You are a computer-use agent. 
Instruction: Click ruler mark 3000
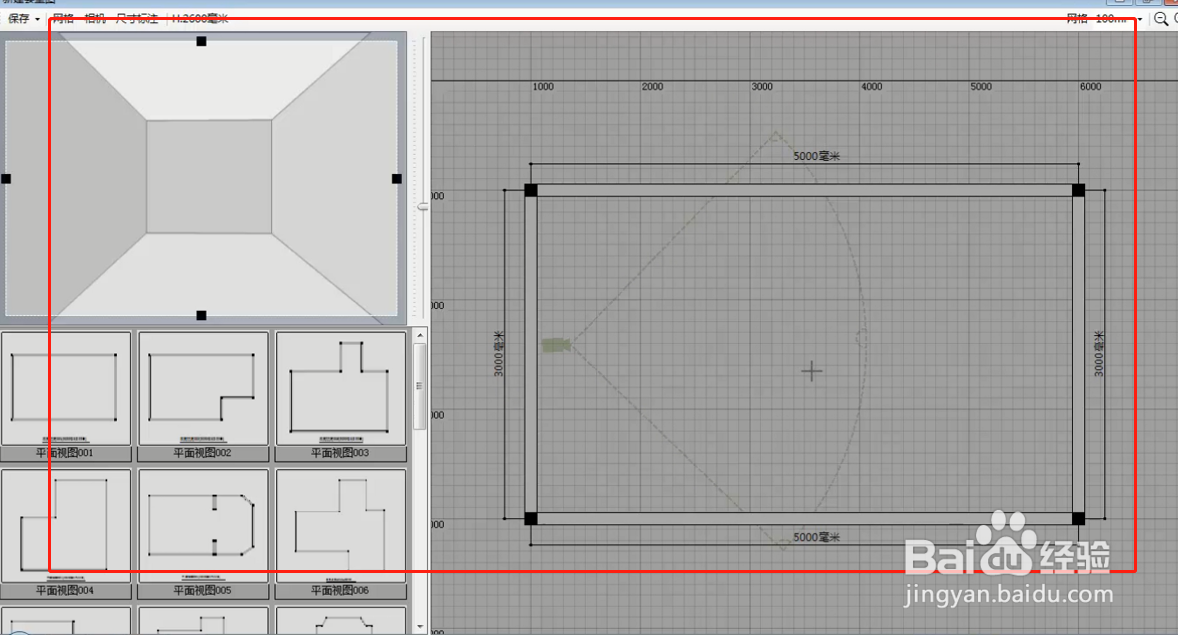point(762,86)
